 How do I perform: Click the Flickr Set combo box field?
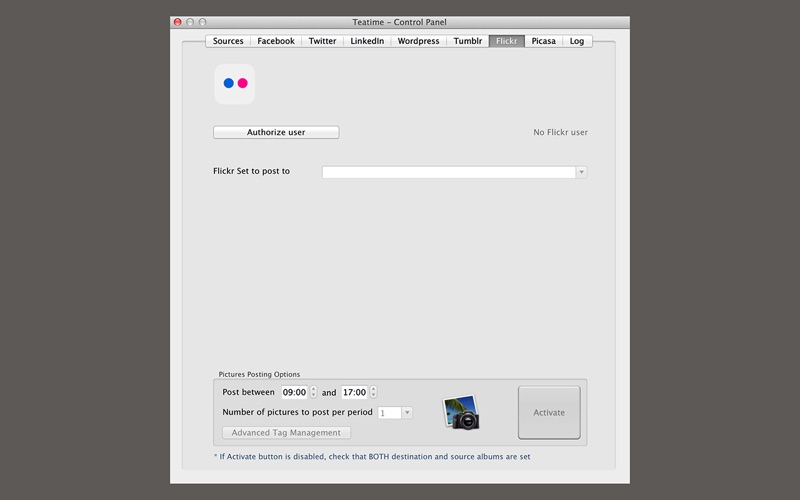(454, 172)
